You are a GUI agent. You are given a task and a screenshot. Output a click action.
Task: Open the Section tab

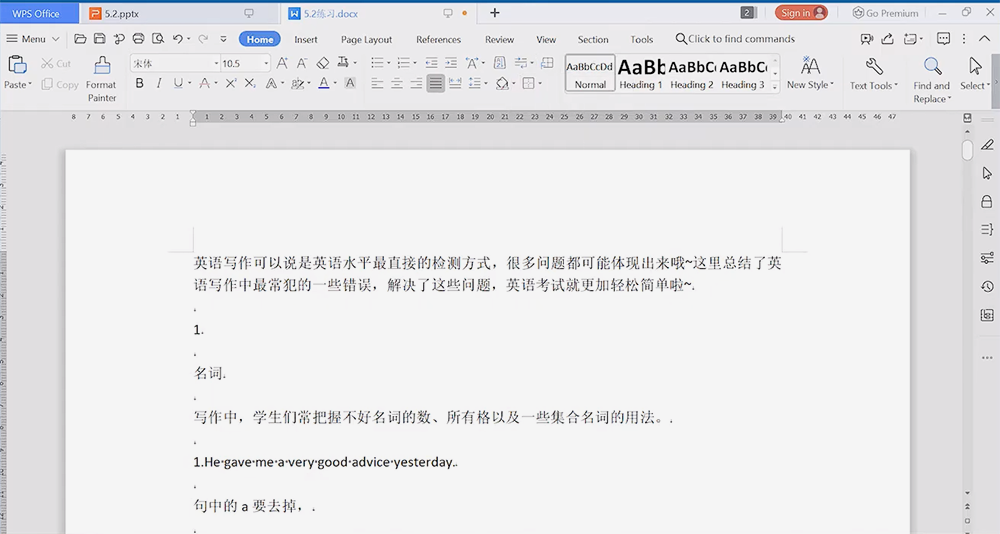coord(592,40)
